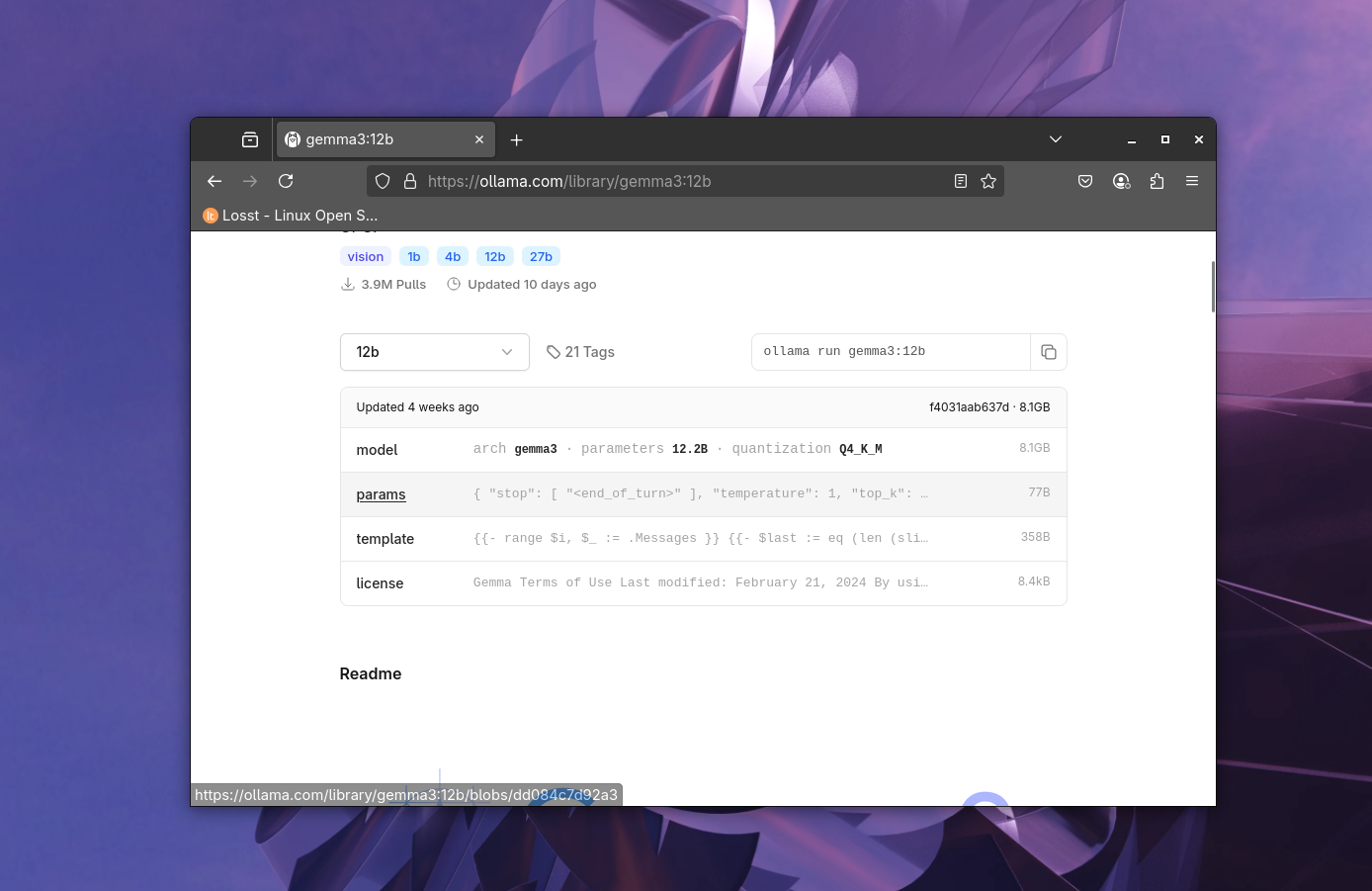Open the 12b model size dropdown
Screen dimensions: 1372x891
click(434, 352)
